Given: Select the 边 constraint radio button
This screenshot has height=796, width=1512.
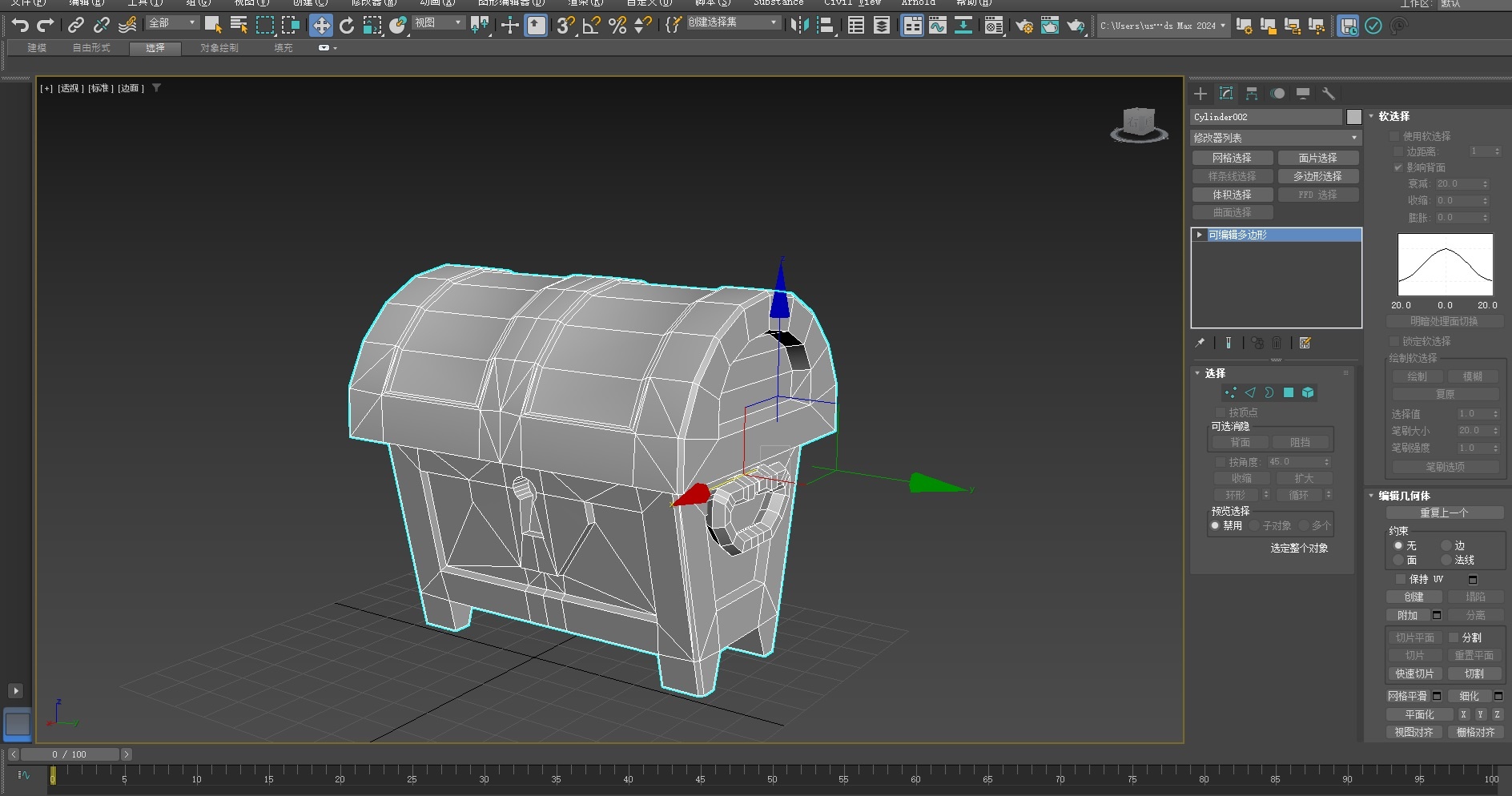Looking at the screenshot, I should tap(1446, 545).
